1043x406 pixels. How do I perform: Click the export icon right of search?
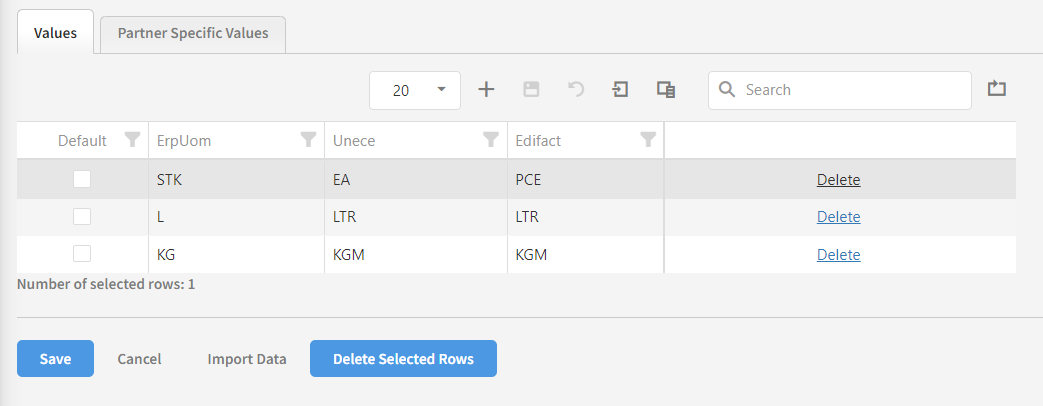point(996,89)
